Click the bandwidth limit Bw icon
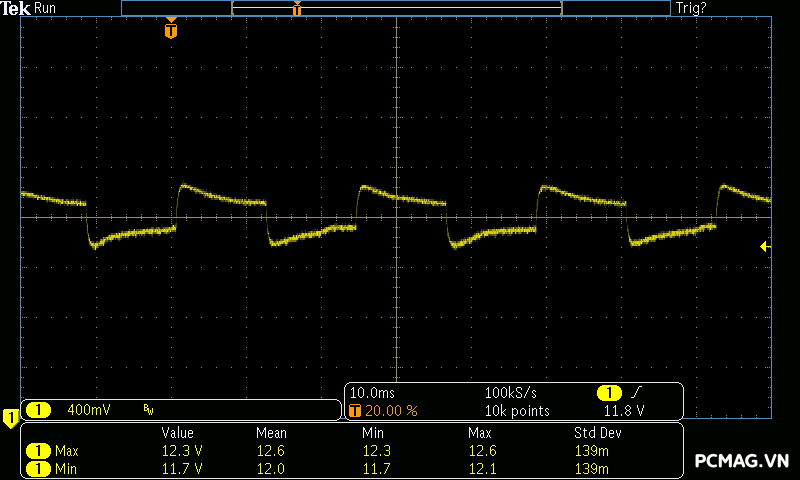The height and width of the screenshot is (480, 800). tap(148, 410)
